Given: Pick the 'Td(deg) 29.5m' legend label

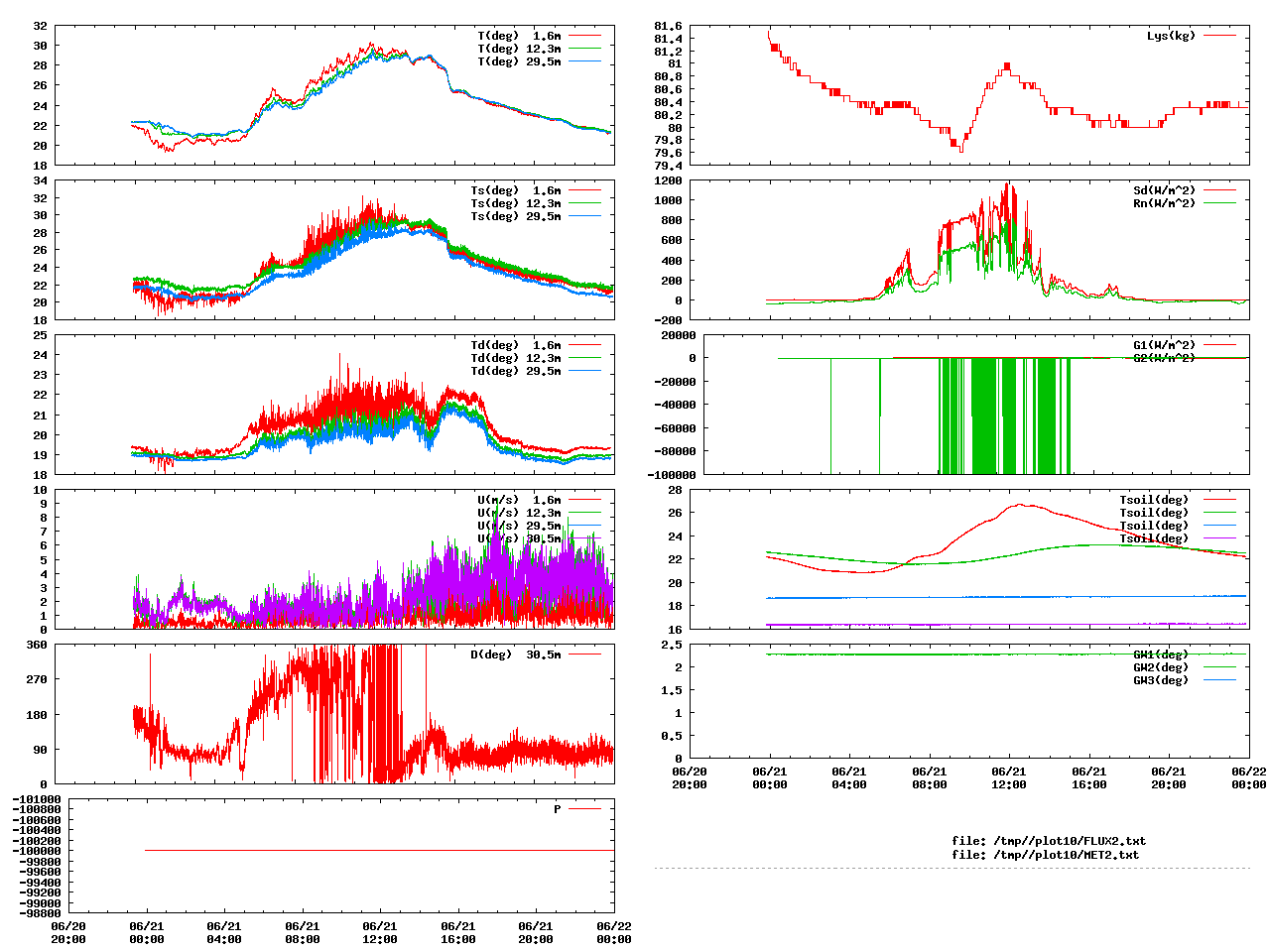Looking at the screenshot, I should 515,371.
